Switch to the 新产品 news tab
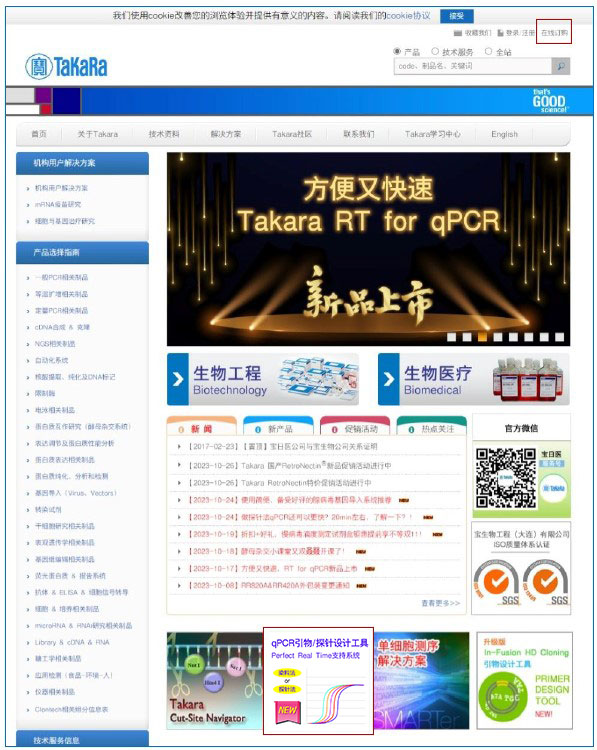This screenshot has height=750, width=597. (278, 427)
